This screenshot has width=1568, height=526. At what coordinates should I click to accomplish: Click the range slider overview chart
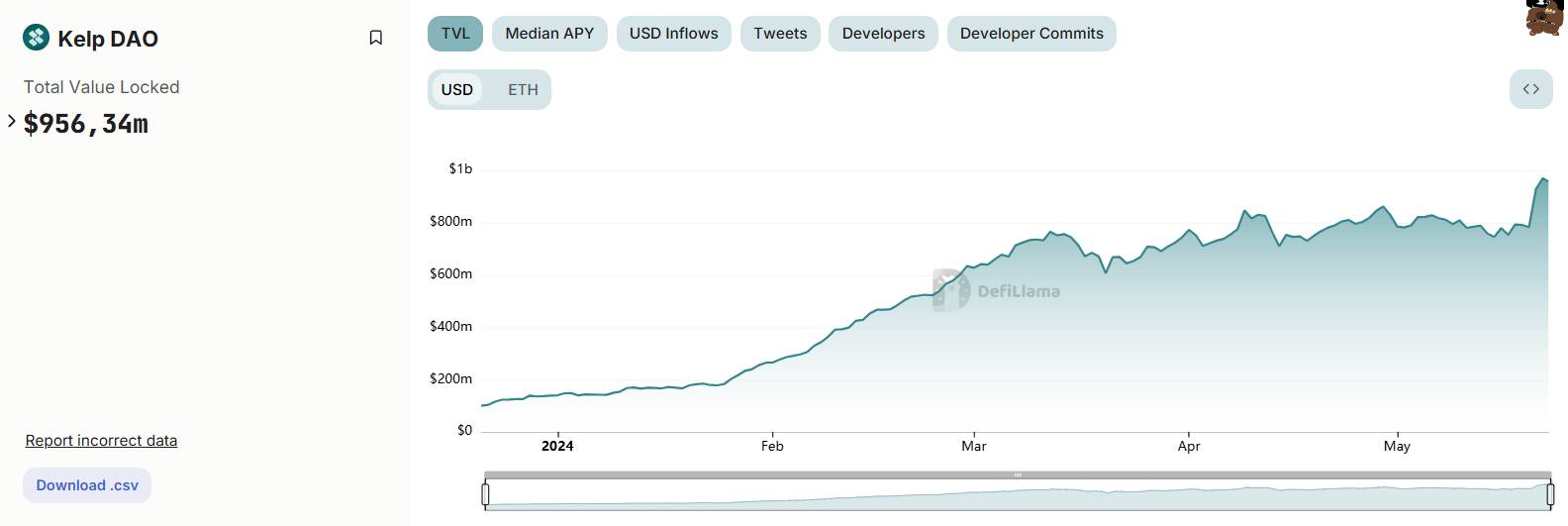click(1018, 494)
